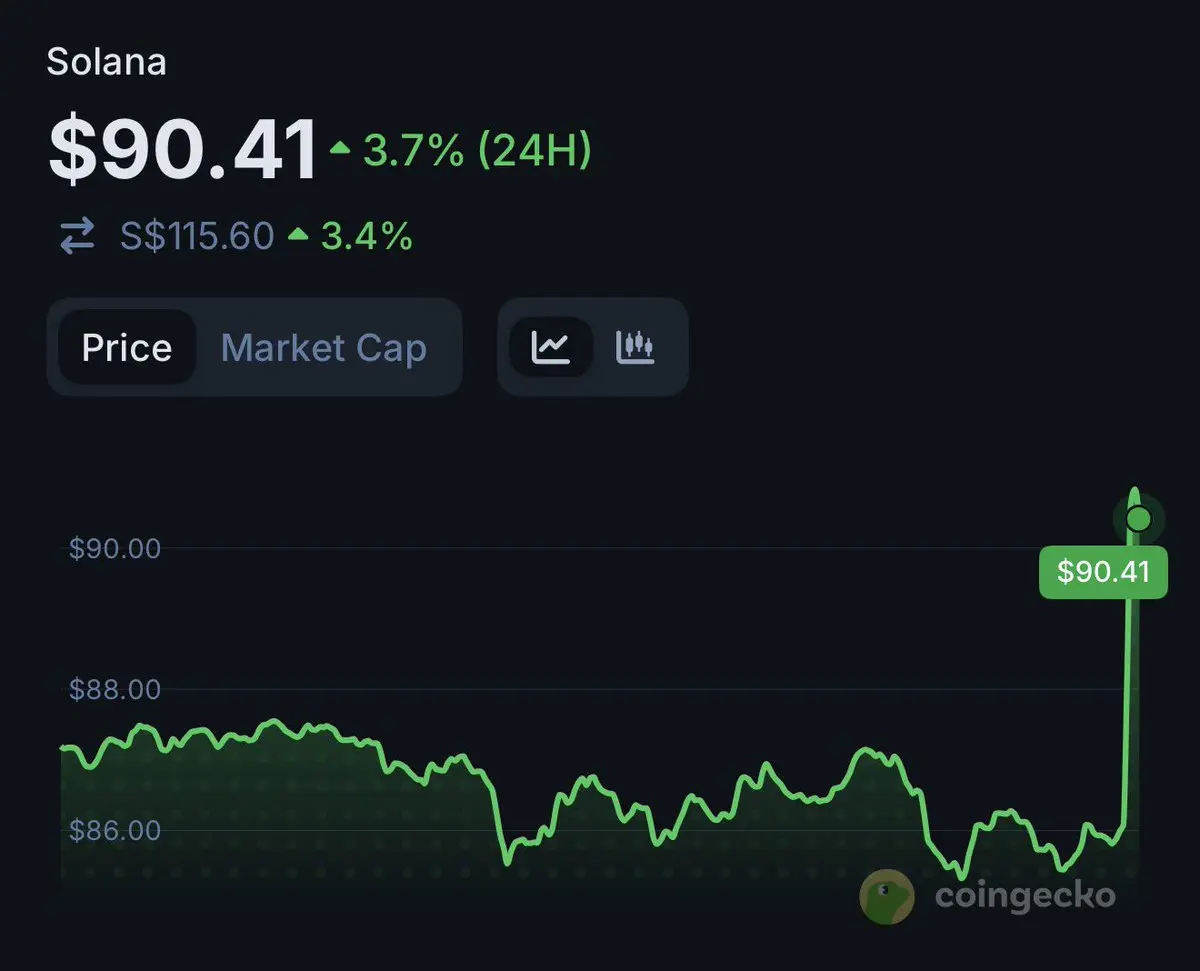
Task: Select the Price tab
Action: tap(127, 348)
